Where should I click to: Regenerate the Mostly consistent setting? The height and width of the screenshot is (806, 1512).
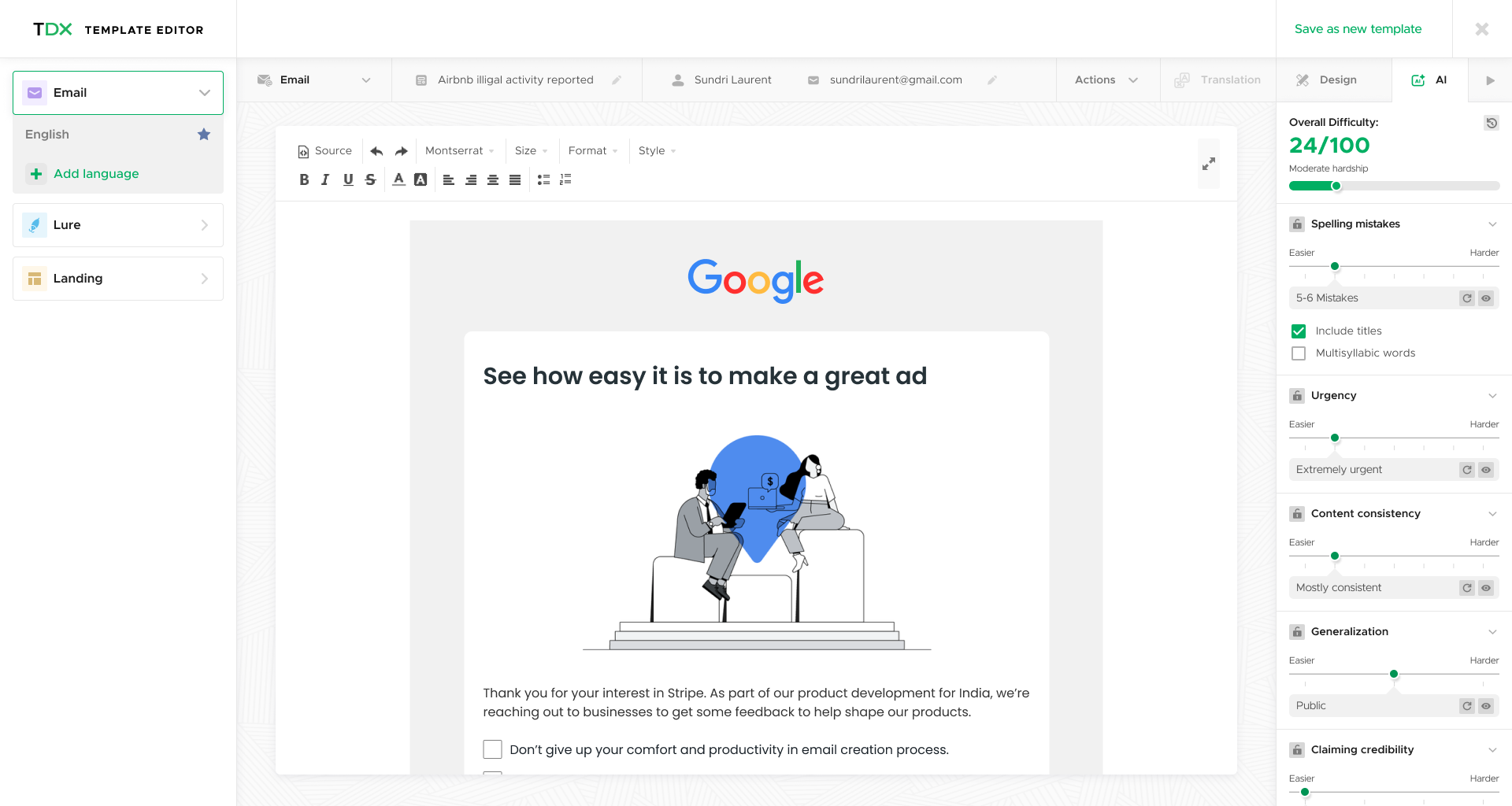pyautogui.click(x=1467, y=588)
